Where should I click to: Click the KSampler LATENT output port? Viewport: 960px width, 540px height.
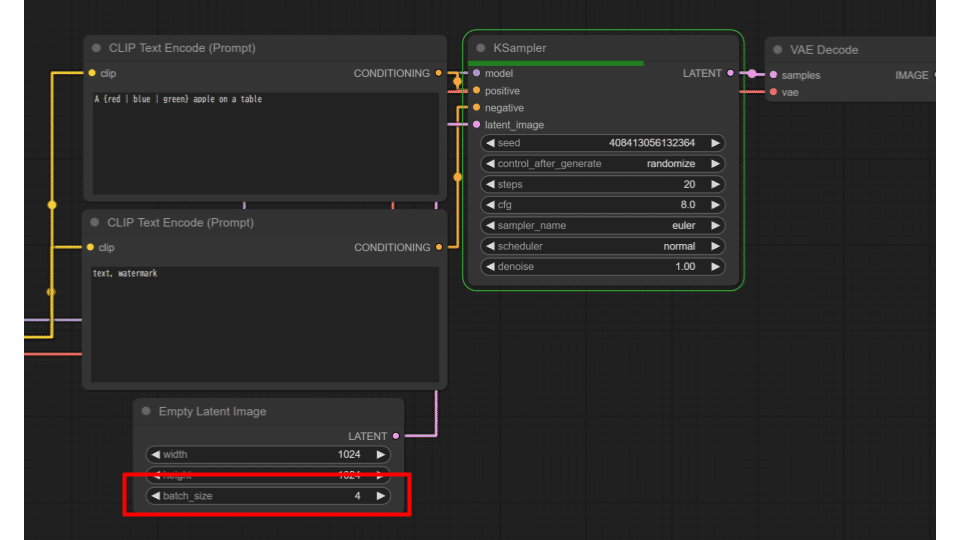click(731, 73)
